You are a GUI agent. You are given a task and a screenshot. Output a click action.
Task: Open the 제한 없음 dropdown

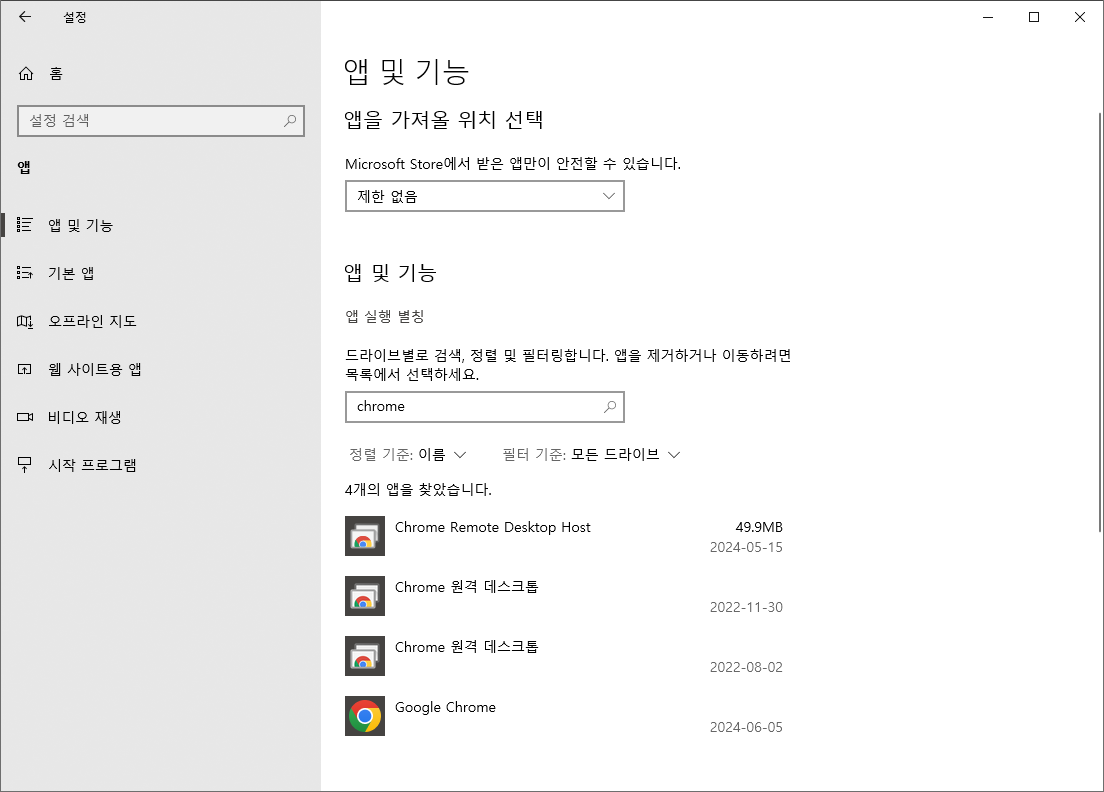(484, 196)
